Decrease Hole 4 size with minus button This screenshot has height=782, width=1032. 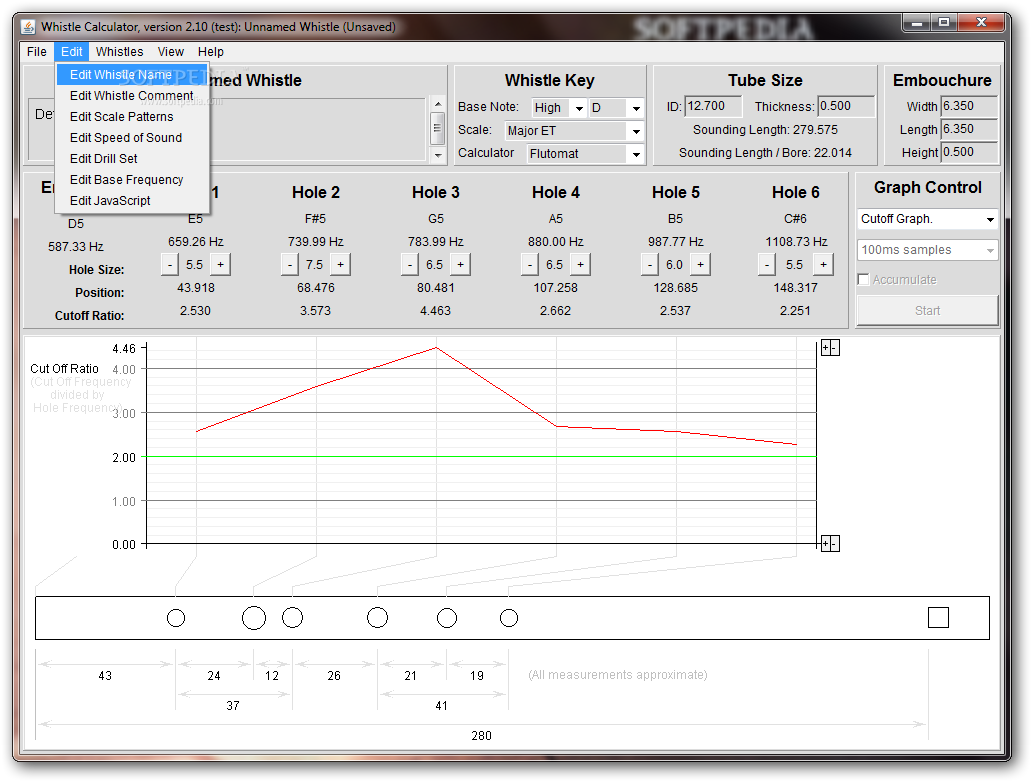tap(530, 265)
